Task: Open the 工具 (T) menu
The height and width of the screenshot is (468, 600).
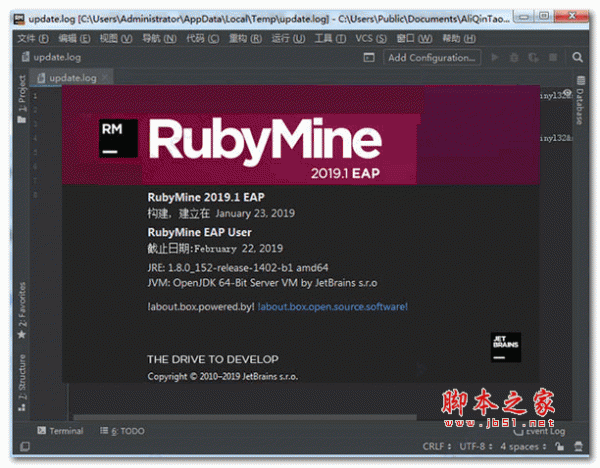Action: (330, 39)
